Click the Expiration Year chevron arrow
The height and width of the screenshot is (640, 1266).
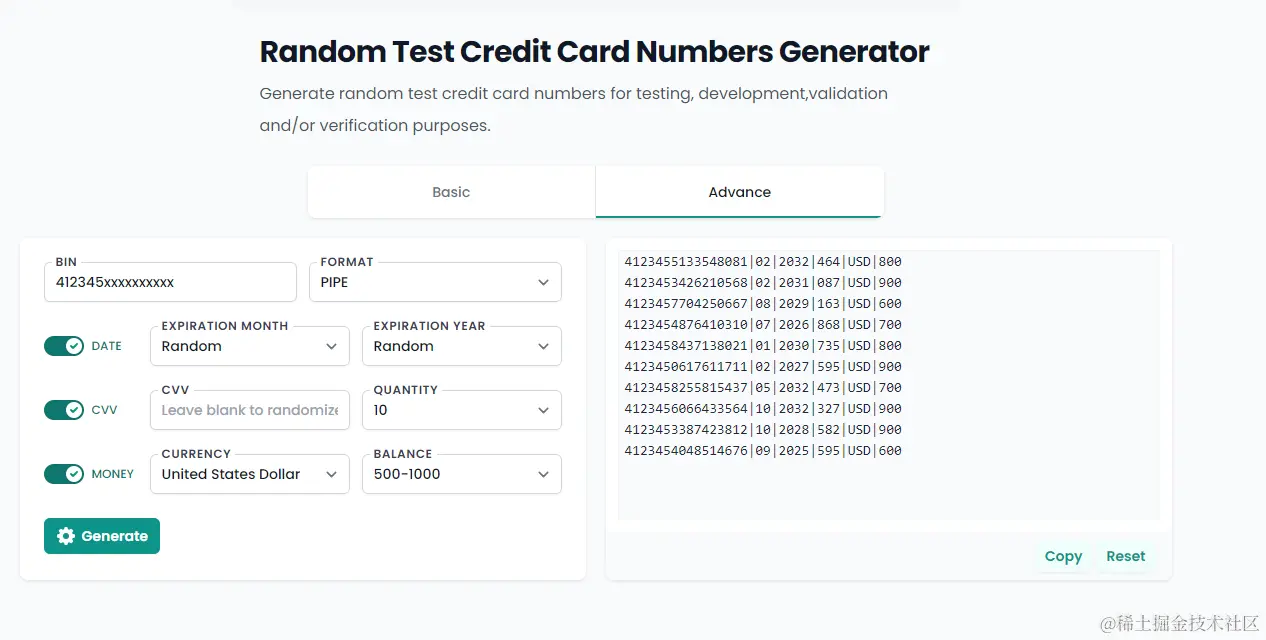coord(544,346)
